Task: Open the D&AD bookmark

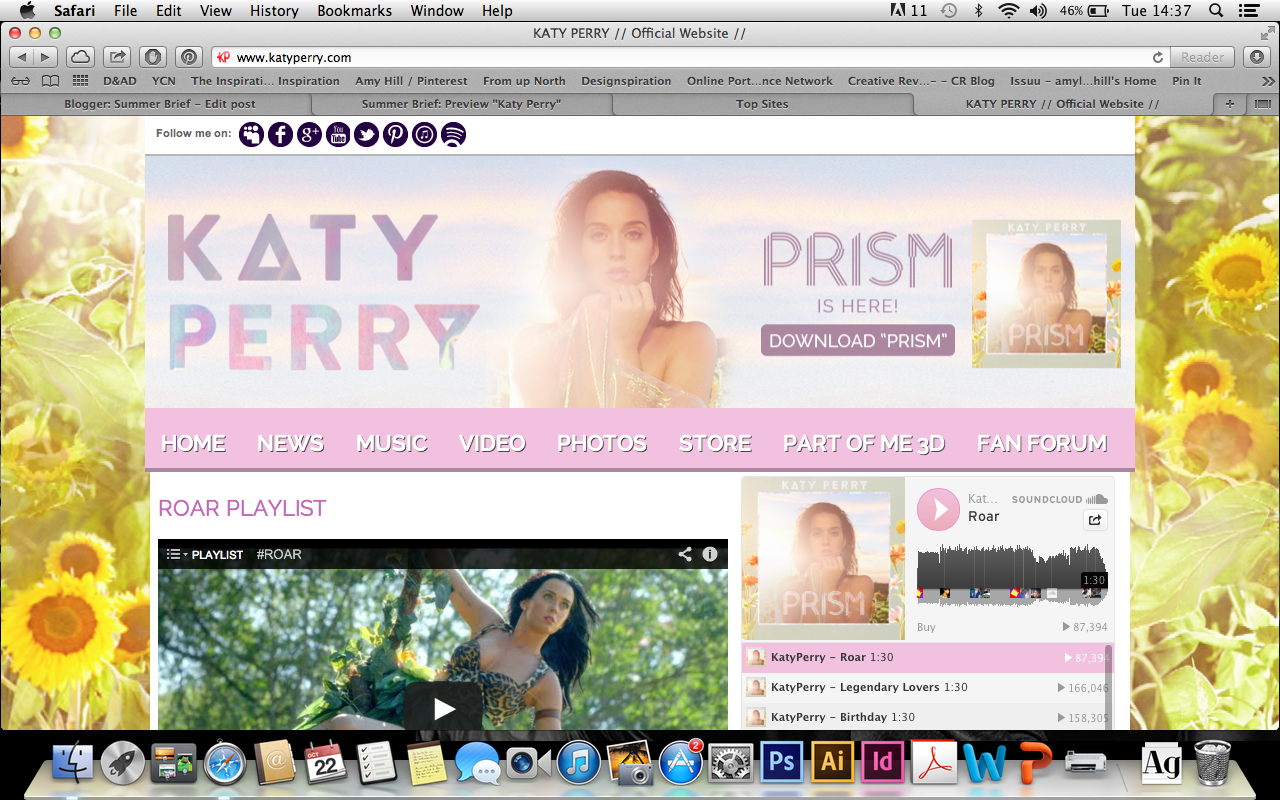Action: (x=120, y=81)
